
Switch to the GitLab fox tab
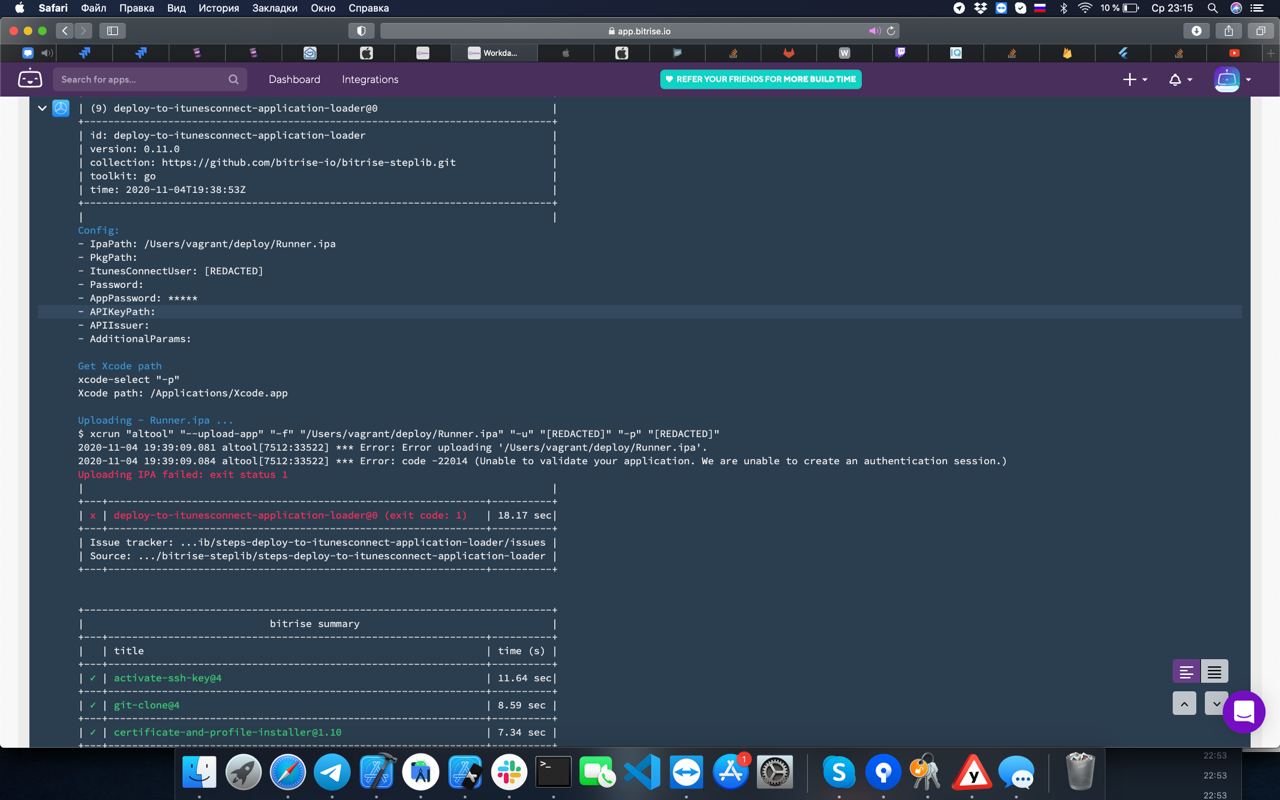point(788,53)
